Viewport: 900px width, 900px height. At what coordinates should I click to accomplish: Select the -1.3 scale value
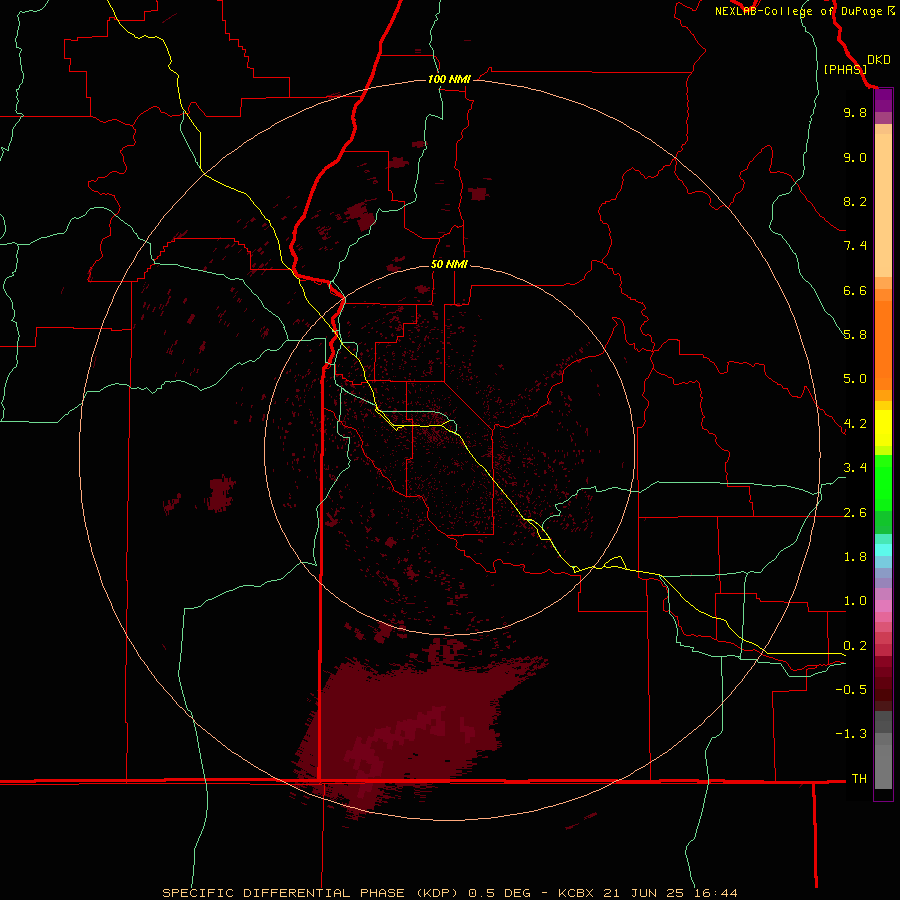851,734
